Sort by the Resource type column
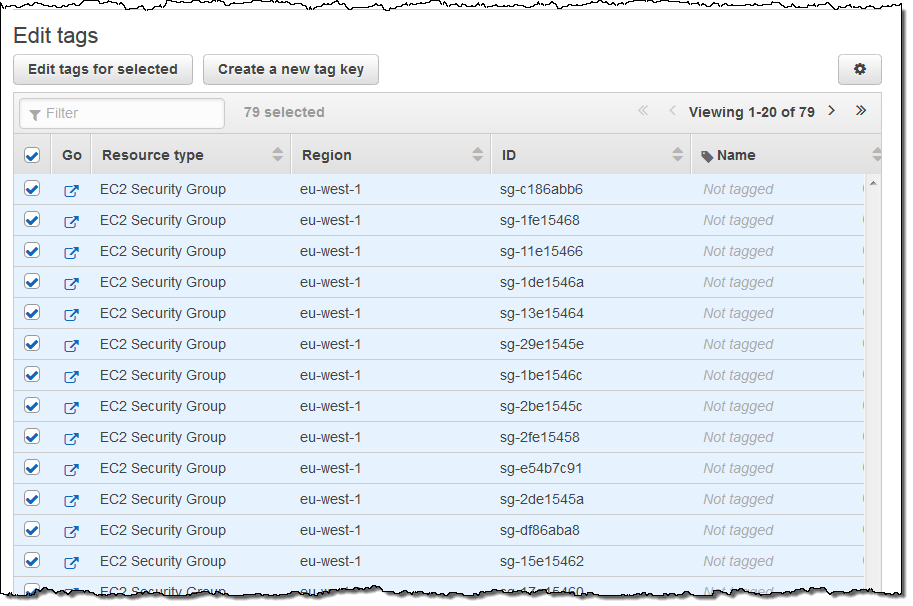The width and height of the screenshot is (913, 606). (152, 155)
